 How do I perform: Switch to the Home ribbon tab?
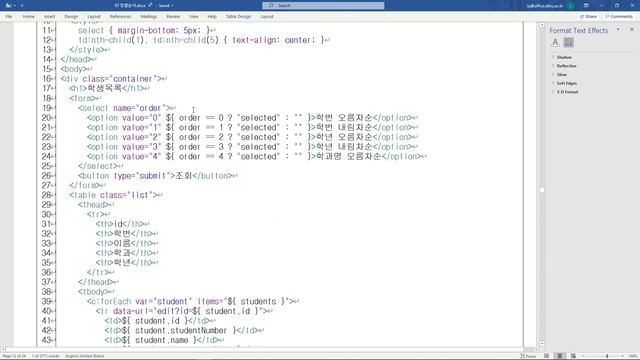pos(29,17)
